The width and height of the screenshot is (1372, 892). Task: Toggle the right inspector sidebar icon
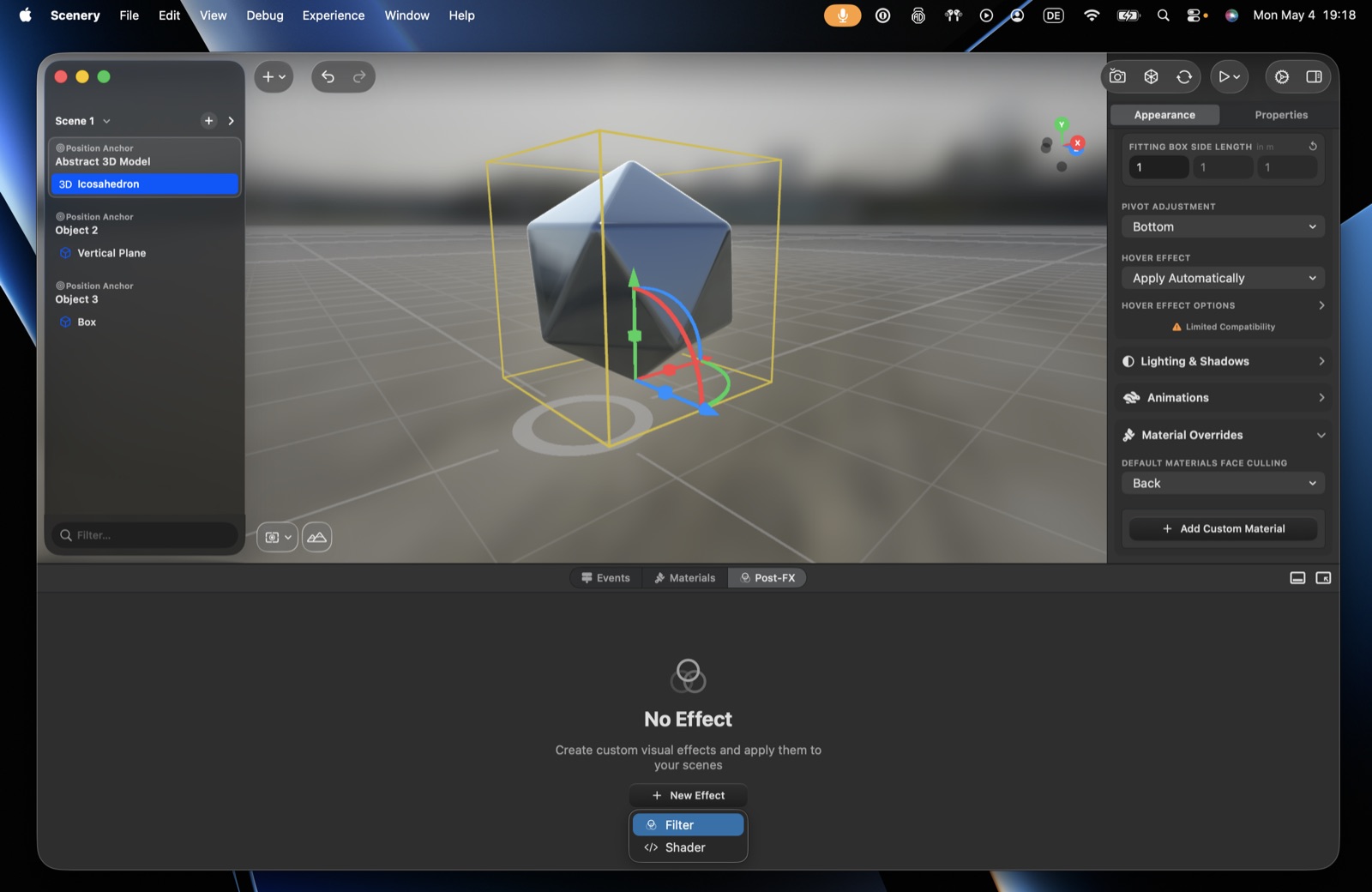click(x=1314, y=76)
